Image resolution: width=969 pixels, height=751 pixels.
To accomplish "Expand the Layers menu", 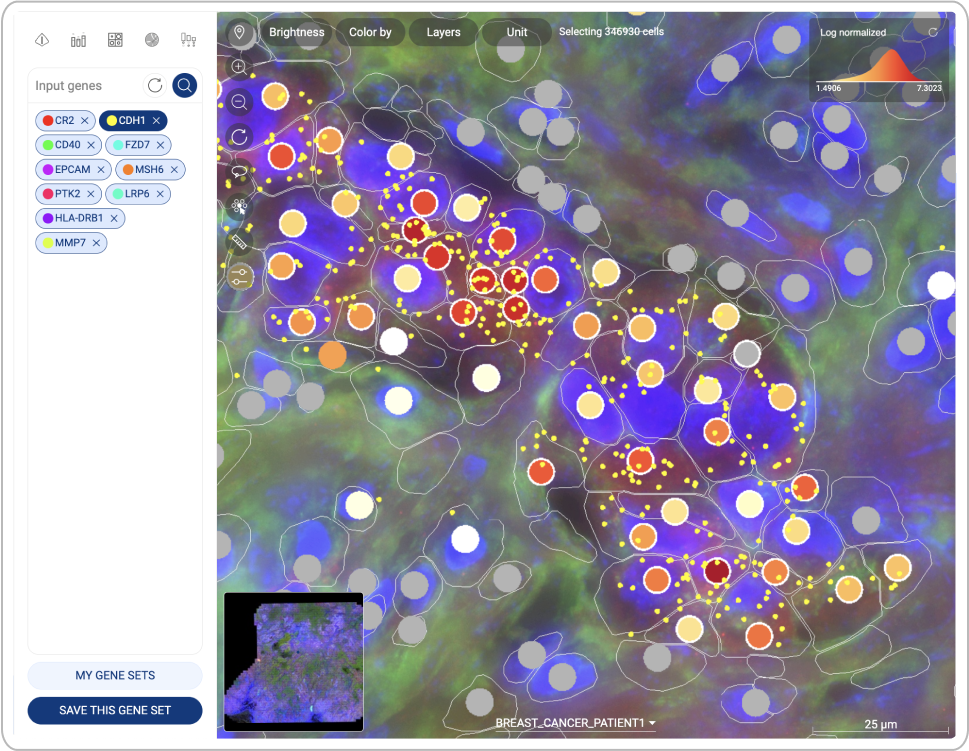I will coord(443,32).
